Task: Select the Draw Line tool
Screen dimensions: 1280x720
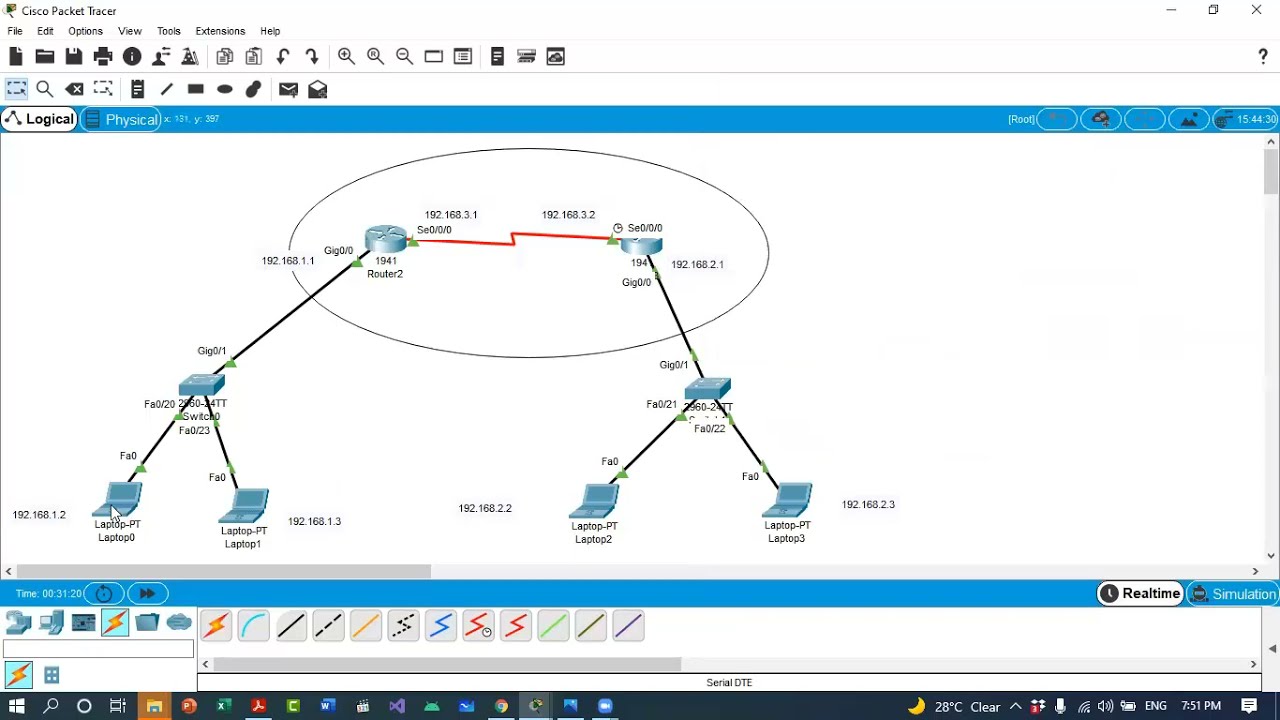Action: click(167, 89)
